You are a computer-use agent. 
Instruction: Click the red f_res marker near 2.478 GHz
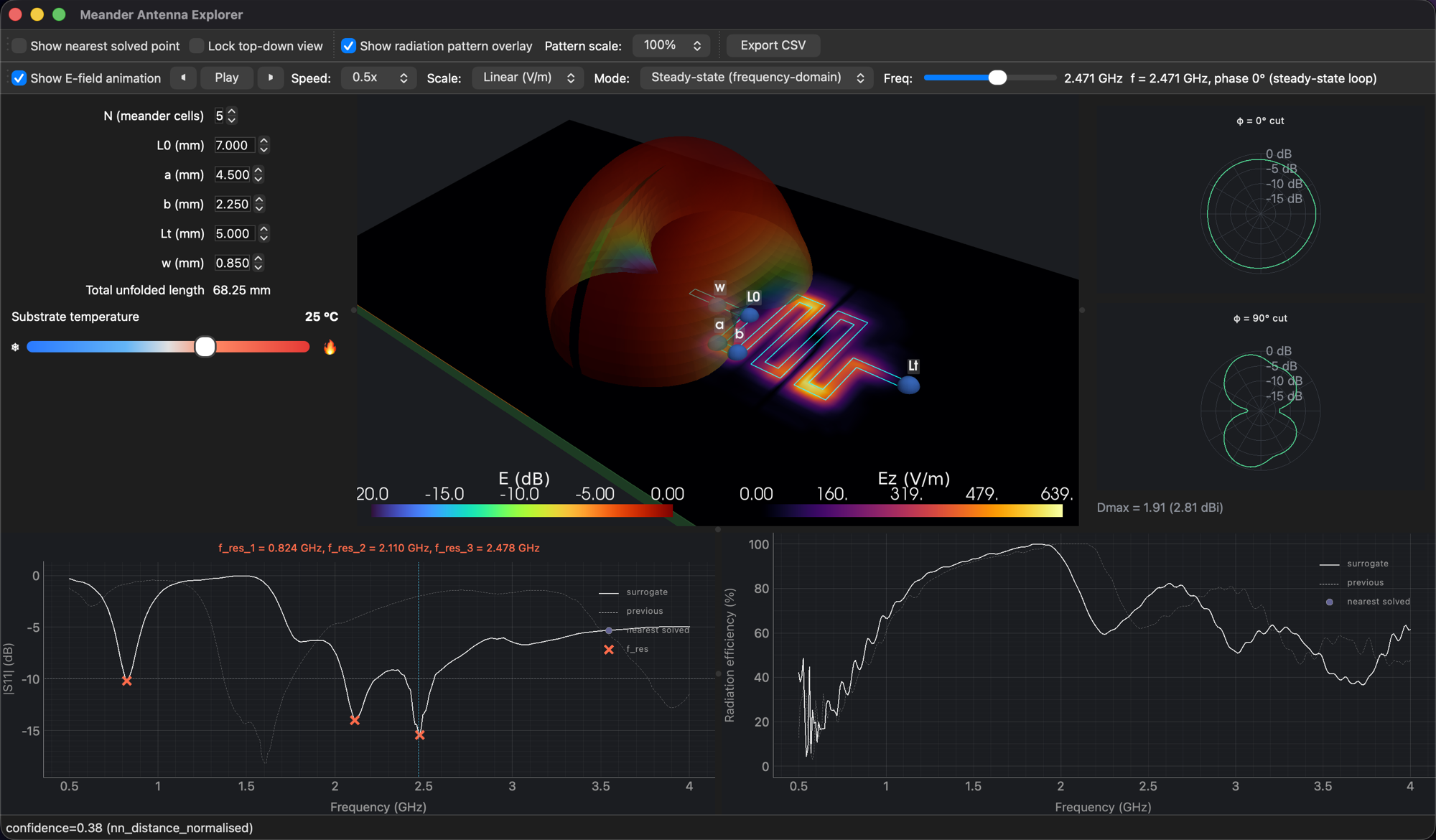coord(420,734)
